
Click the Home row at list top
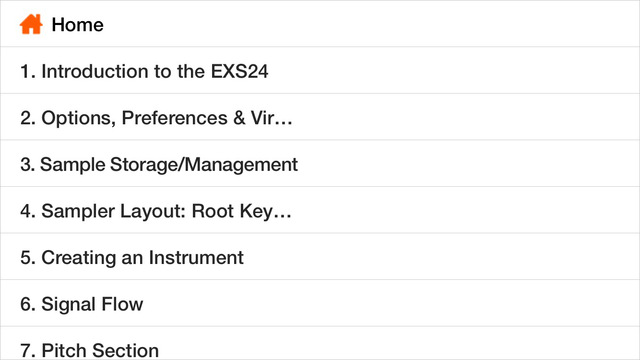(x=320, y=24)
